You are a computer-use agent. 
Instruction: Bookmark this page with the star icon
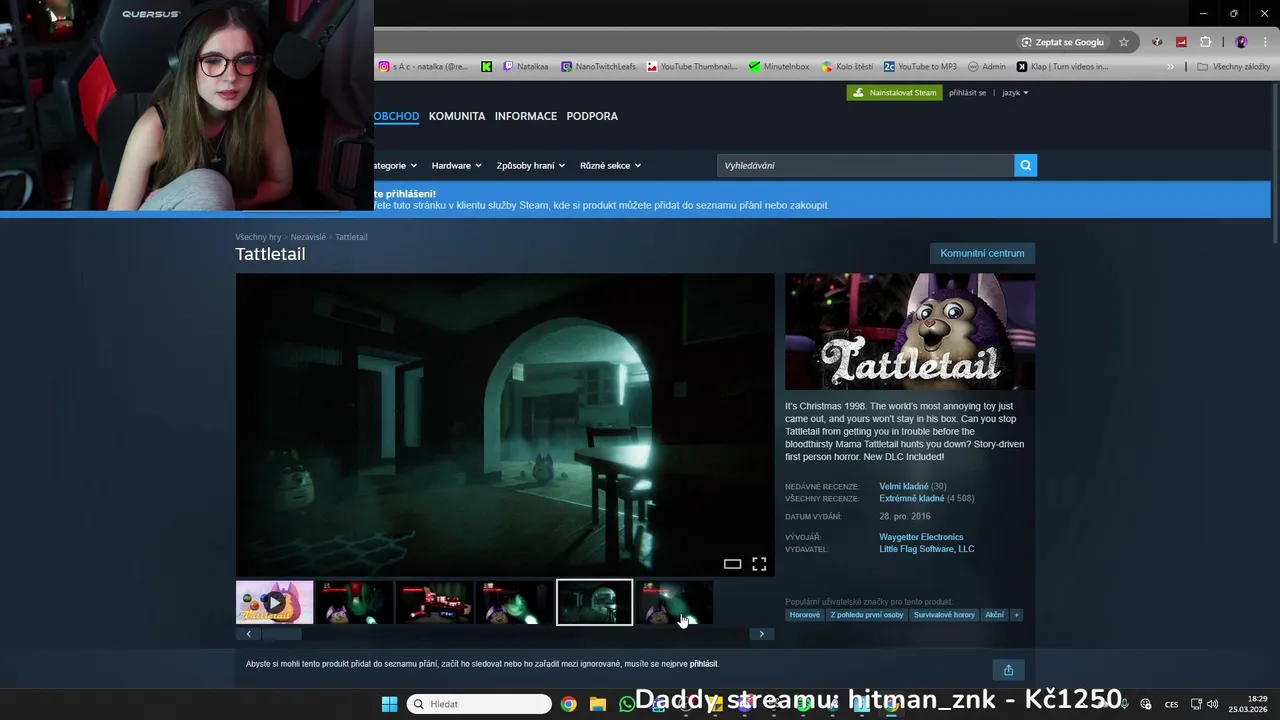1124,42
